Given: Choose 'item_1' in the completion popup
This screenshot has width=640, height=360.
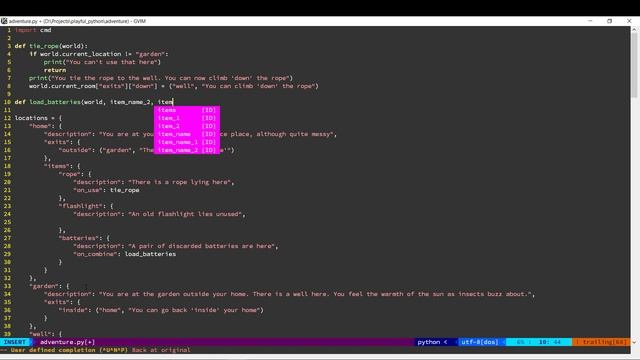Looking at the screenshot, I should point(187,118).
